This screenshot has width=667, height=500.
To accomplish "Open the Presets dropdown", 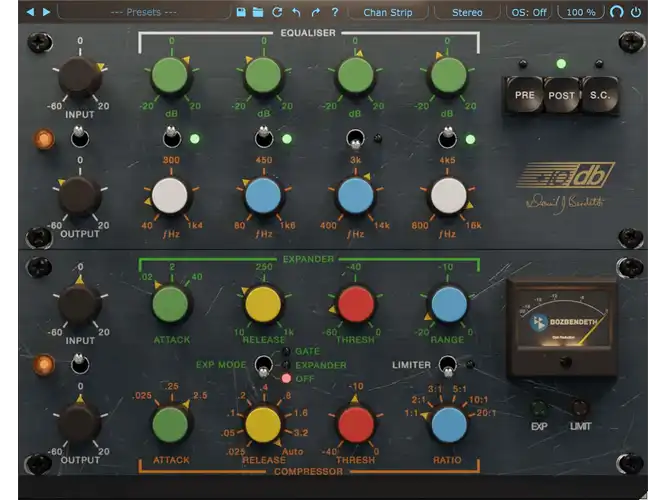I will [x=143, y=12].
